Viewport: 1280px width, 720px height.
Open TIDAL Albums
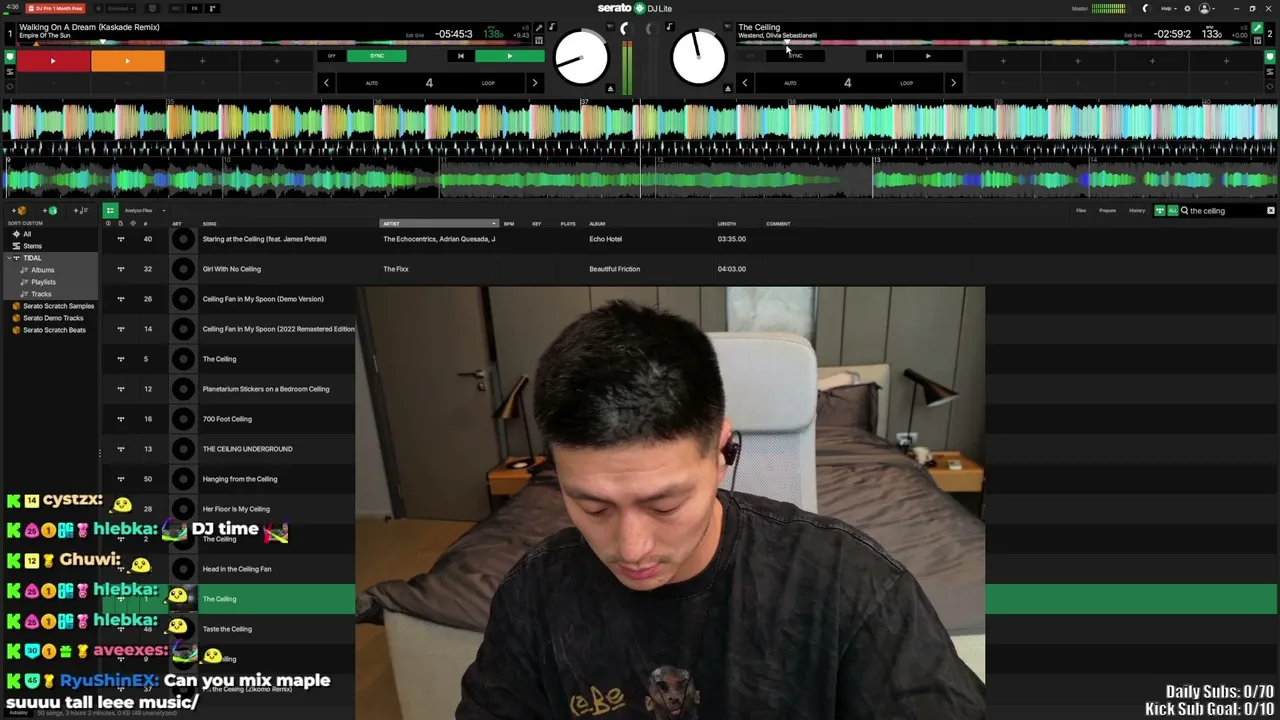click(42, 270)
